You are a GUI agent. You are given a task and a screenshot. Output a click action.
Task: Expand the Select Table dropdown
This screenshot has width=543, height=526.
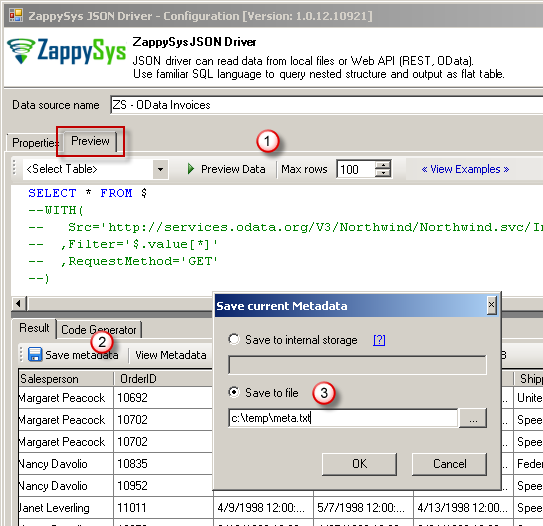coord(160,169)
